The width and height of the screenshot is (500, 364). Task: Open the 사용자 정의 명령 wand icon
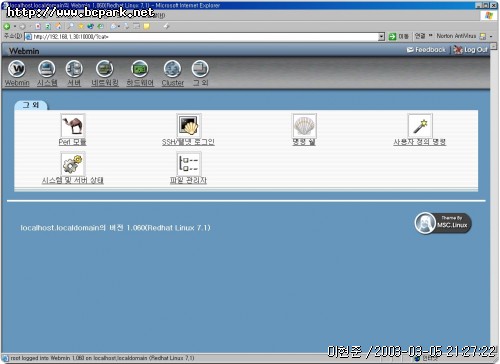tap(420, 125)
